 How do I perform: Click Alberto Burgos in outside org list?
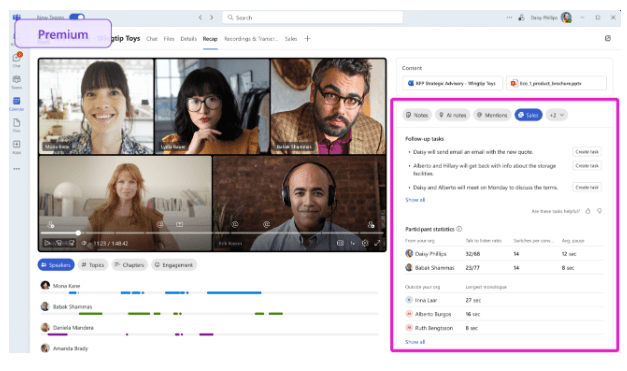click(x=433, y=314)
